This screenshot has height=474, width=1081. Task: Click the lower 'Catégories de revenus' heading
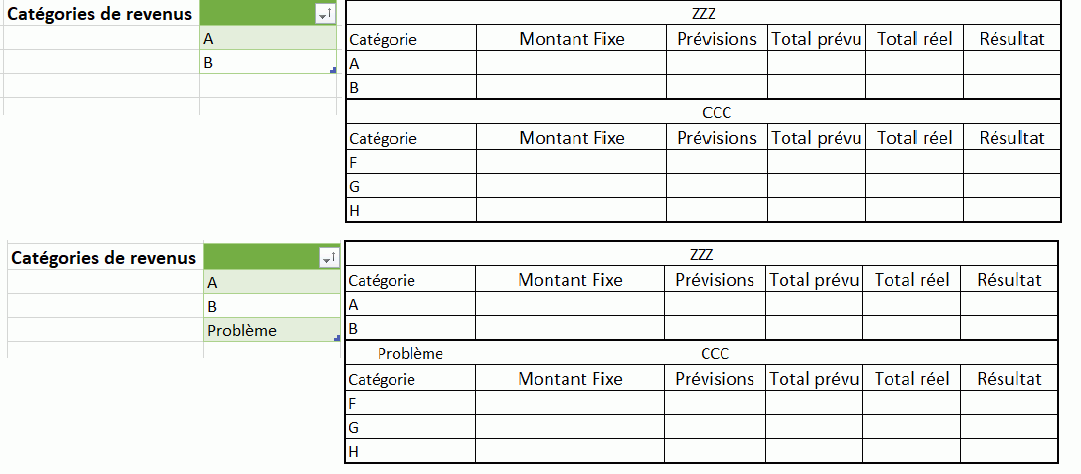[104, 258]
